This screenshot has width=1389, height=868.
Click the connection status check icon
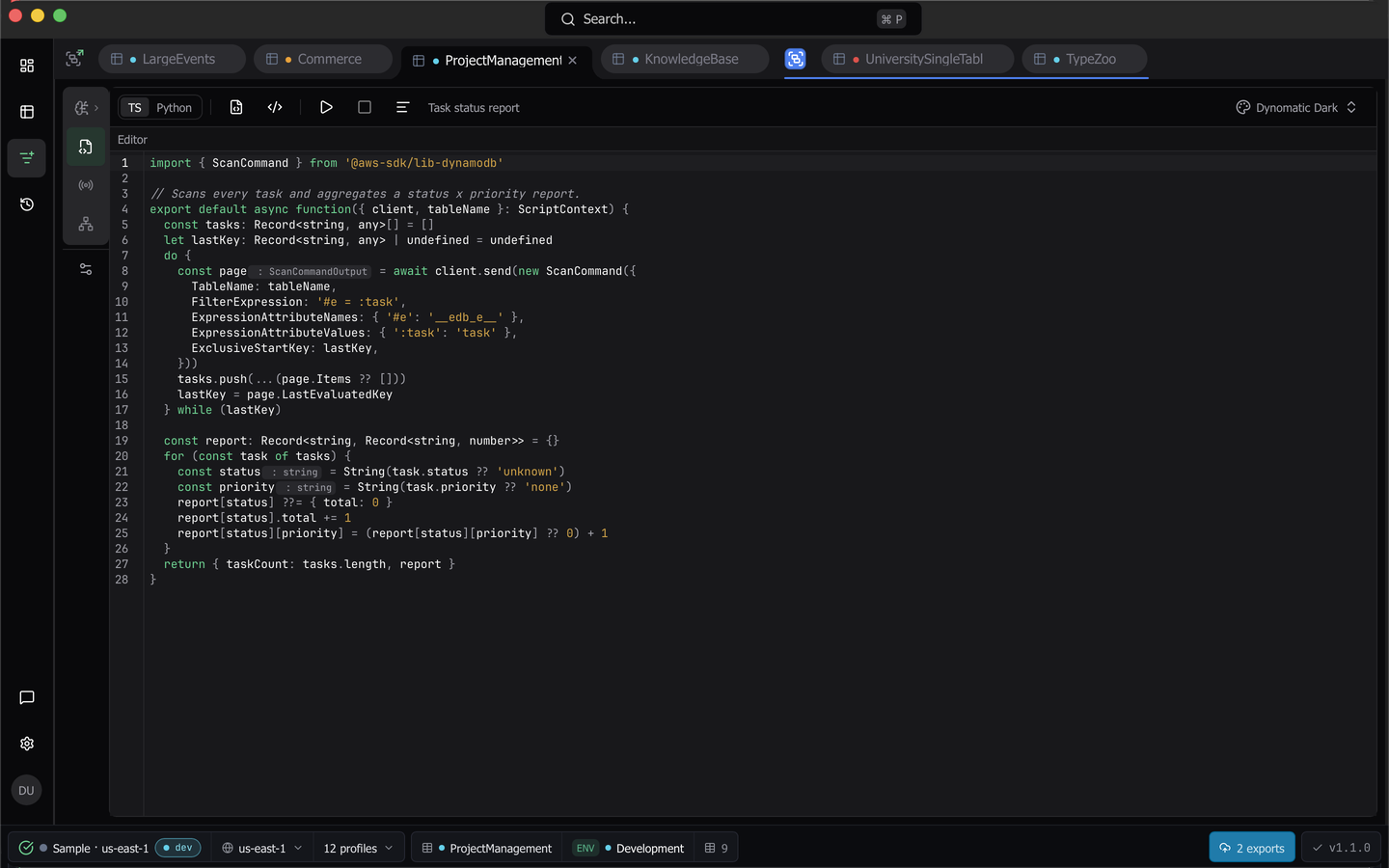tap(26, 848)
